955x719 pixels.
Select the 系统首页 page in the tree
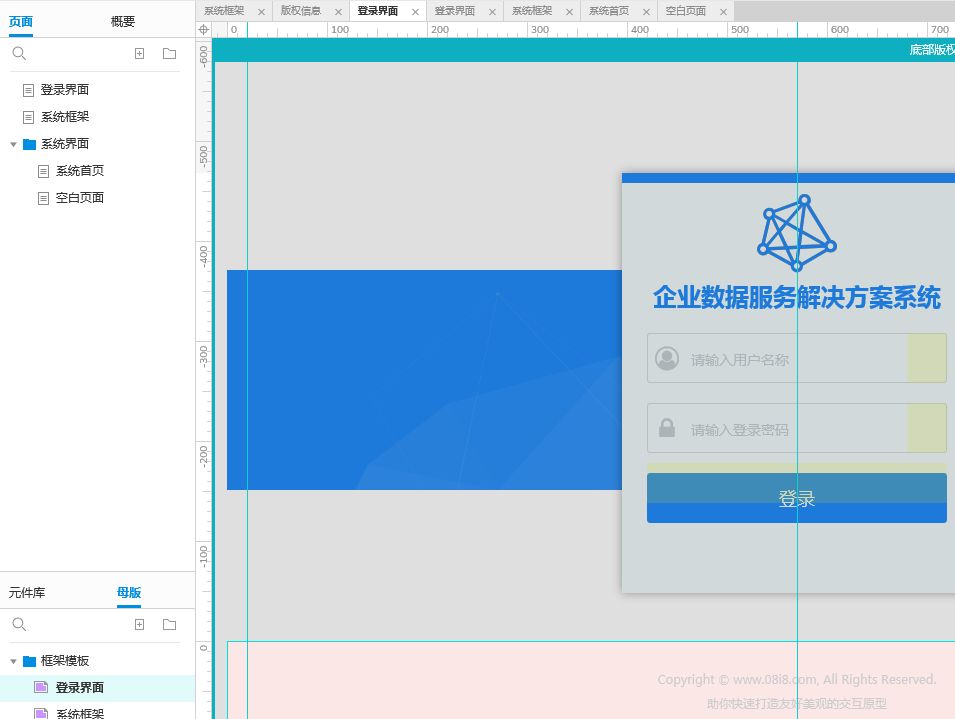pyautogui.click(x=80, y=171)
